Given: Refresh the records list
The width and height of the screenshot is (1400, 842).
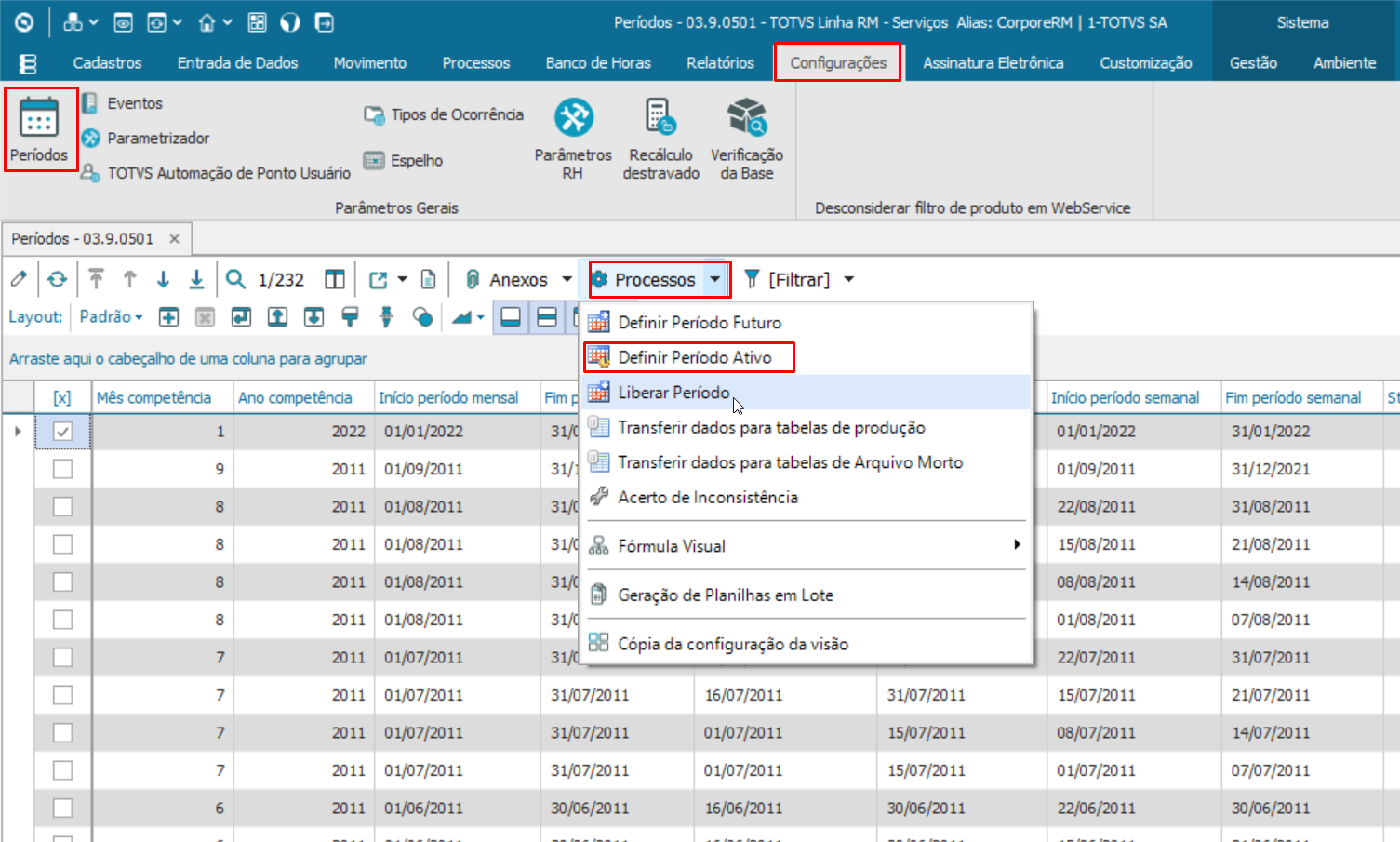Looking at the screenshot, I should click(x=58, y=279).
